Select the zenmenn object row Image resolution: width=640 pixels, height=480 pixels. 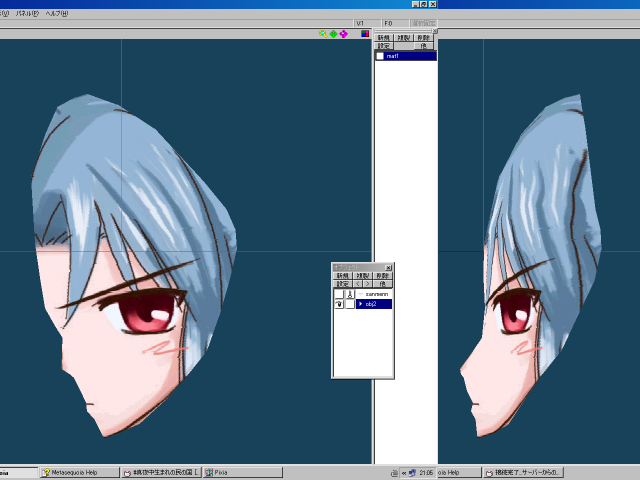(374, 294)
